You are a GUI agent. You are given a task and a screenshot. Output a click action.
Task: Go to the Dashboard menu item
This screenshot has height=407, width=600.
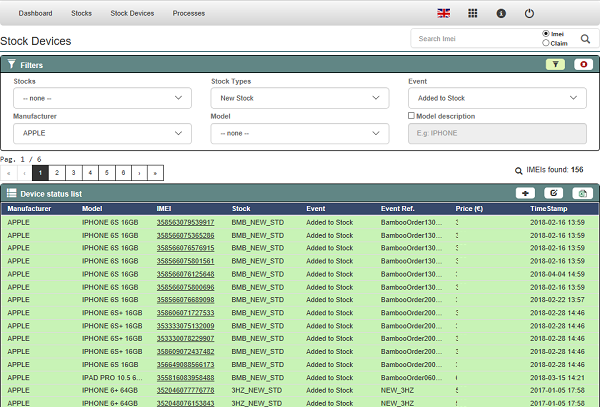point(35,14)
